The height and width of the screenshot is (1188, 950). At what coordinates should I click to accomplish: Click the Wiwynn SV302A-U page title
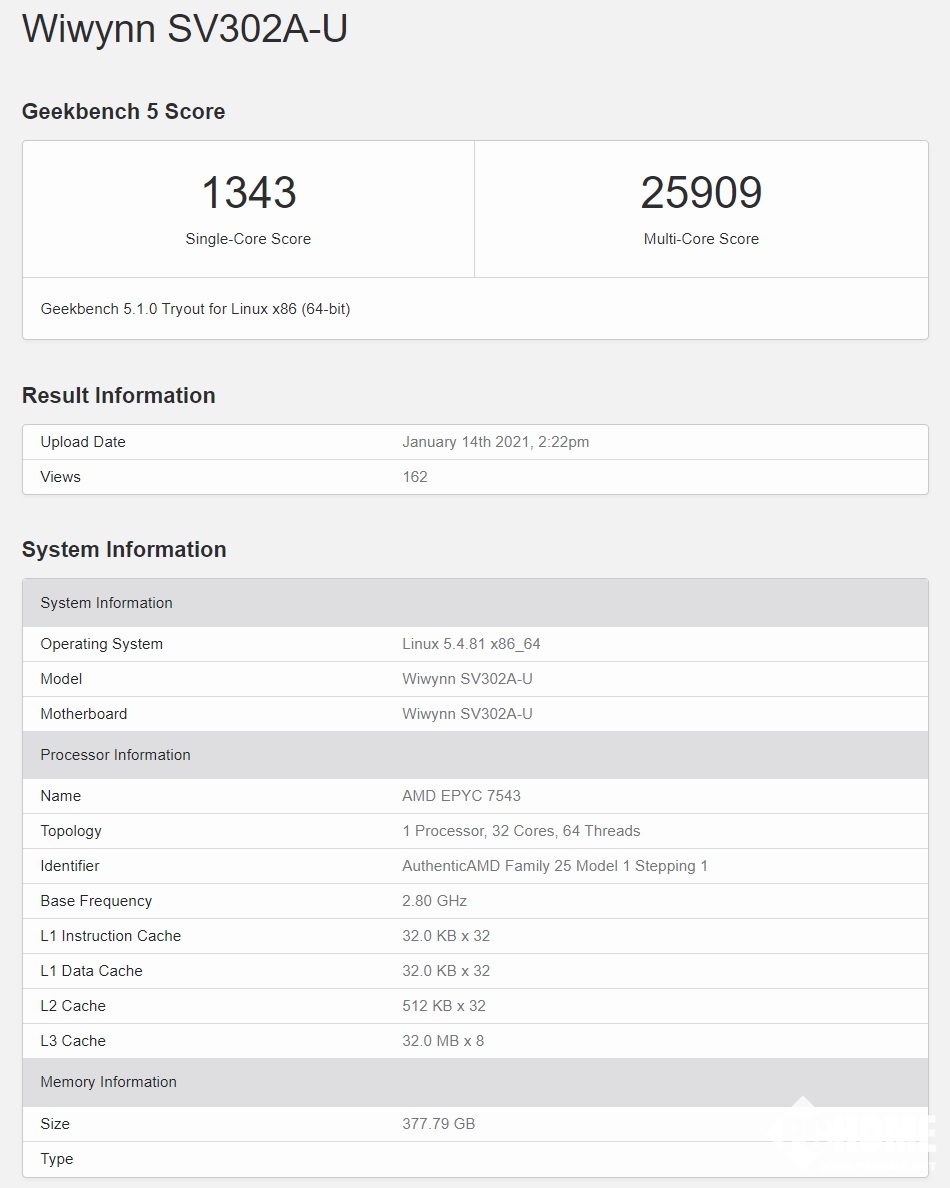pos(184,29)
